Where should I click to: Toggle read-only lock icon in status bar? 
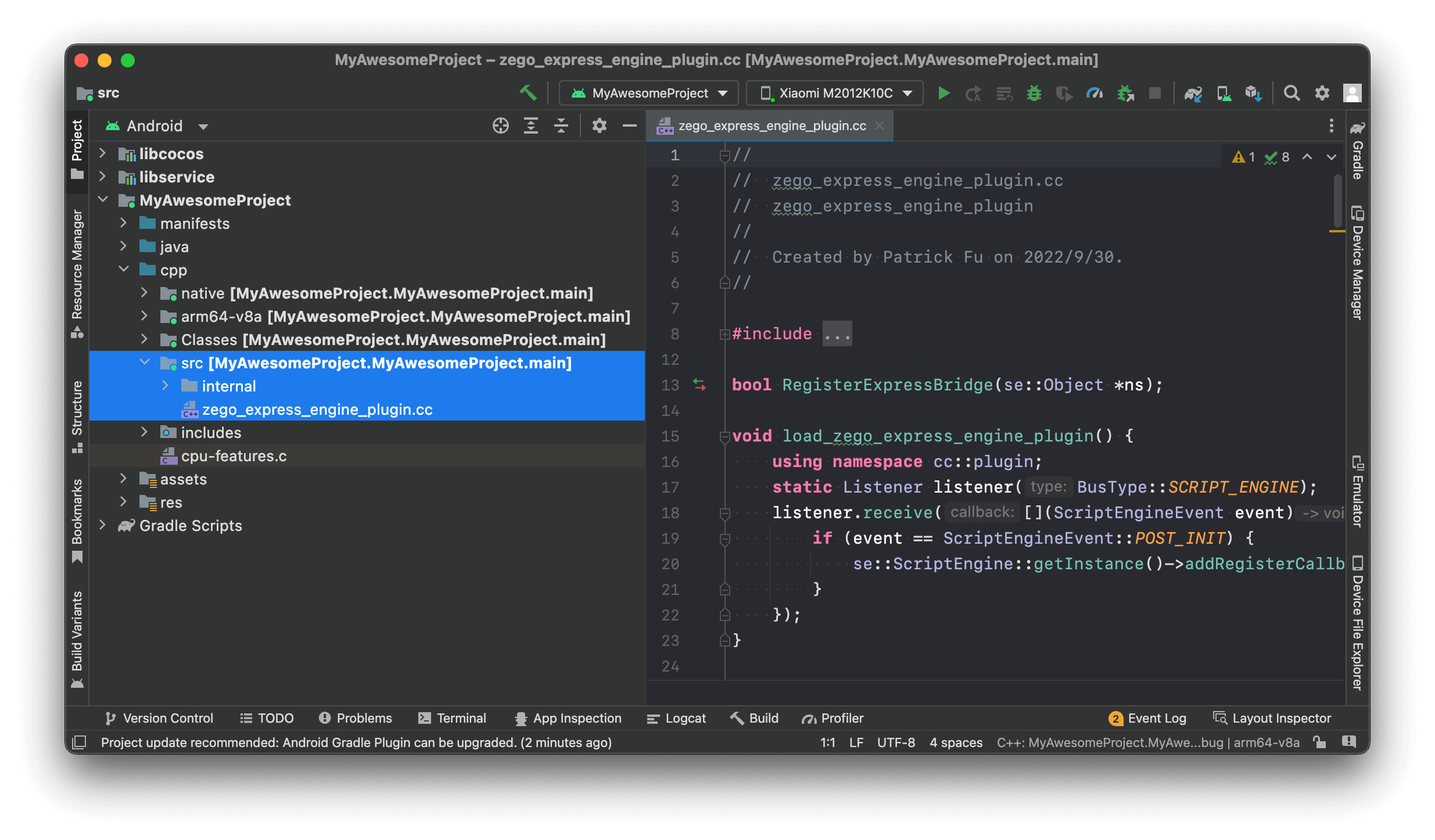tap(1319, 742)
